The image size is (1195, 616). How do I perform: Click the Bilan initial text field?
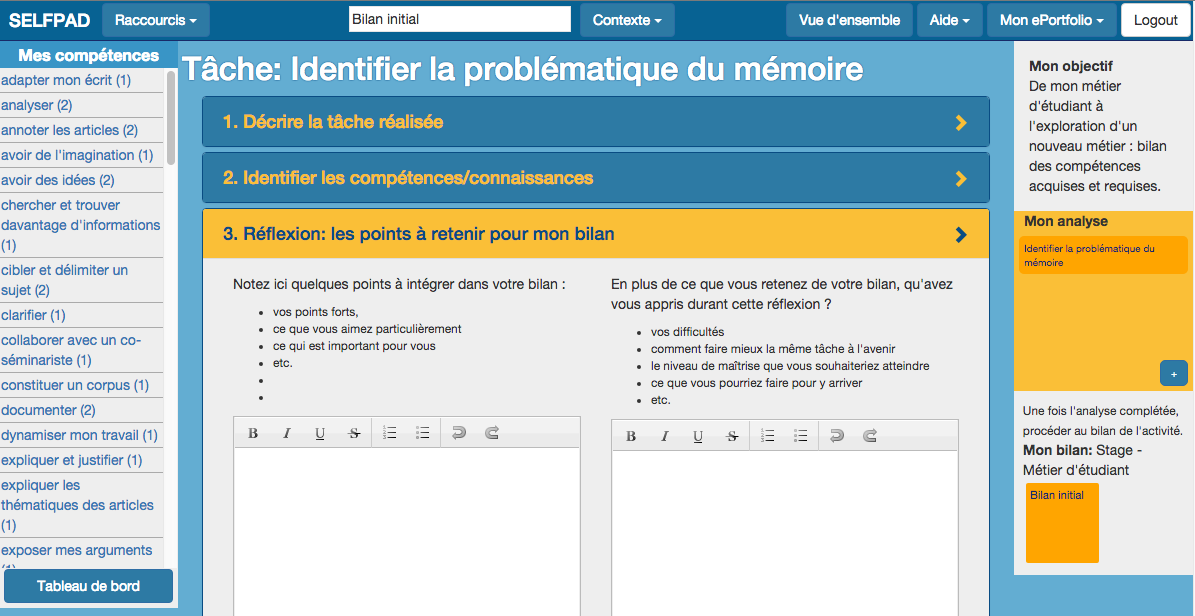coord(459,19)
